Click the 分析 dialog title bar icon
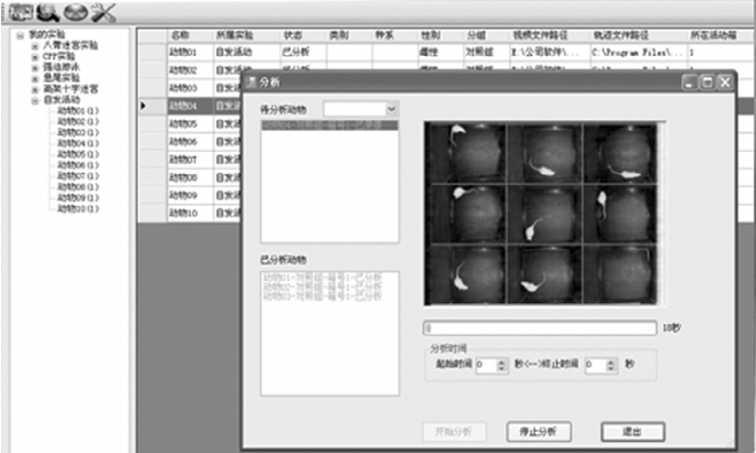Image resolution: width=756 pixels, height=453 pixels. [x=251, y=82]
